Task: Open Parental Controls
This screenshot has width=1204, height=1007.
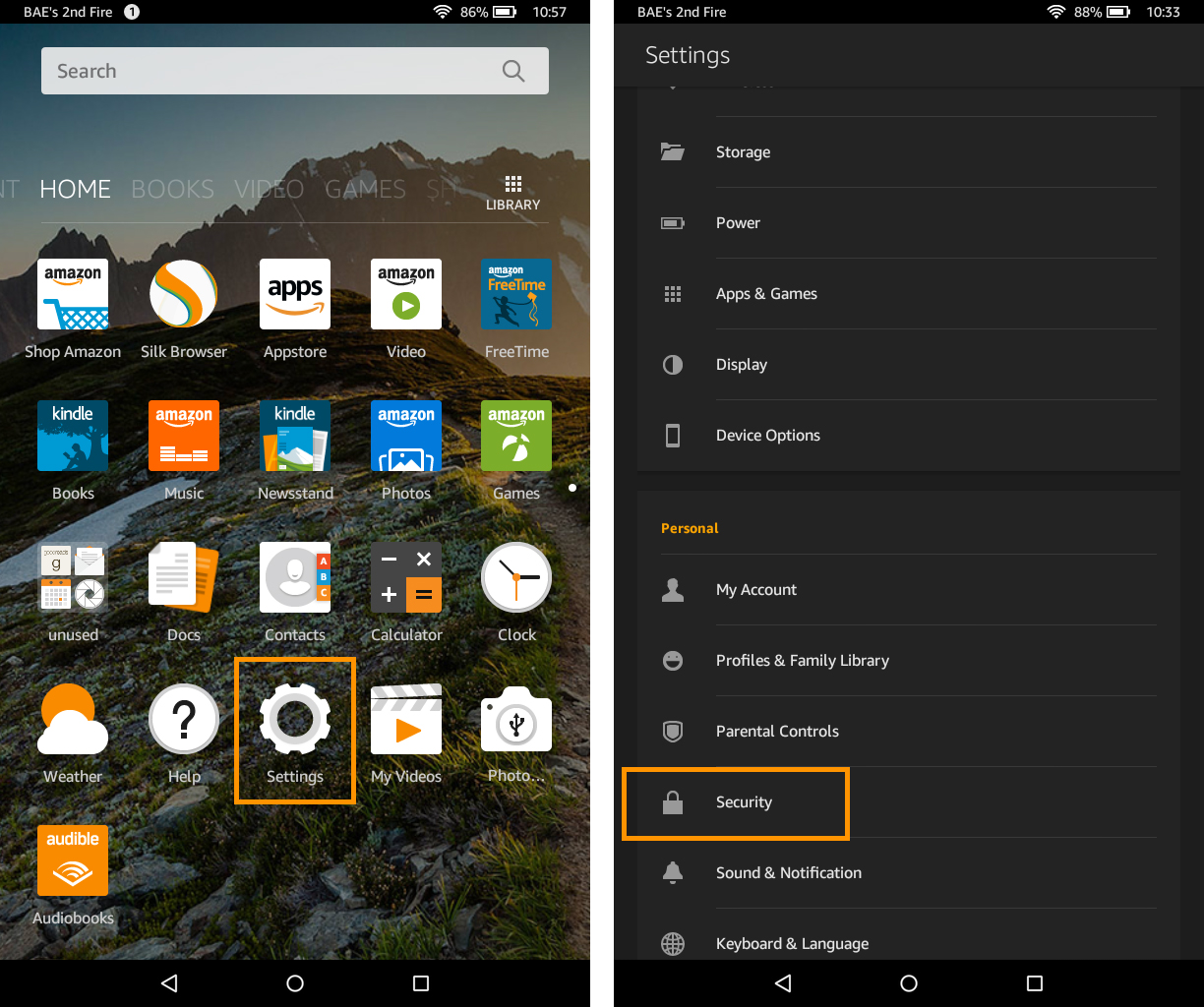Action: (909, 732)
